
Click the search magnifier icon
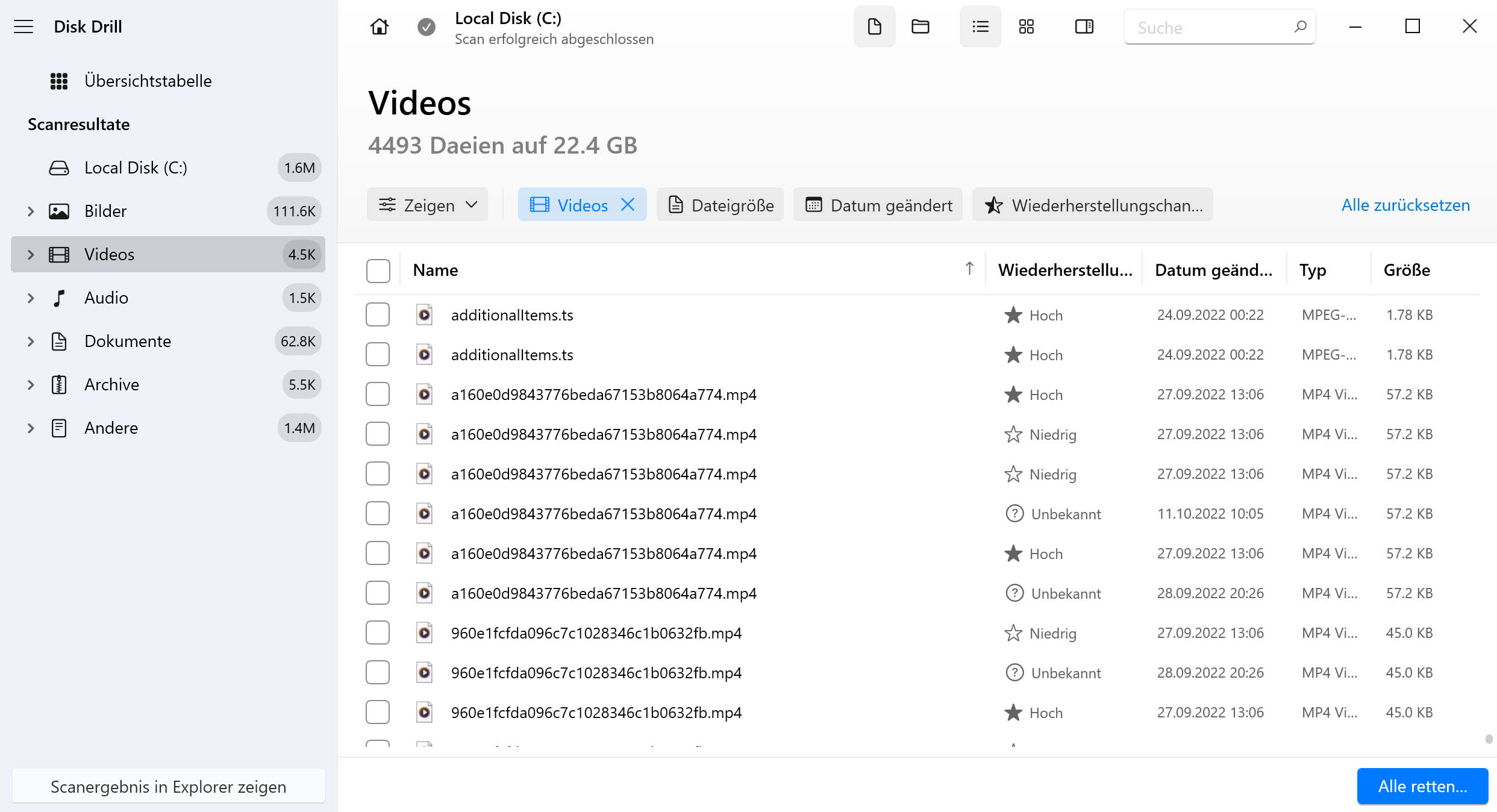(1300, 27)
